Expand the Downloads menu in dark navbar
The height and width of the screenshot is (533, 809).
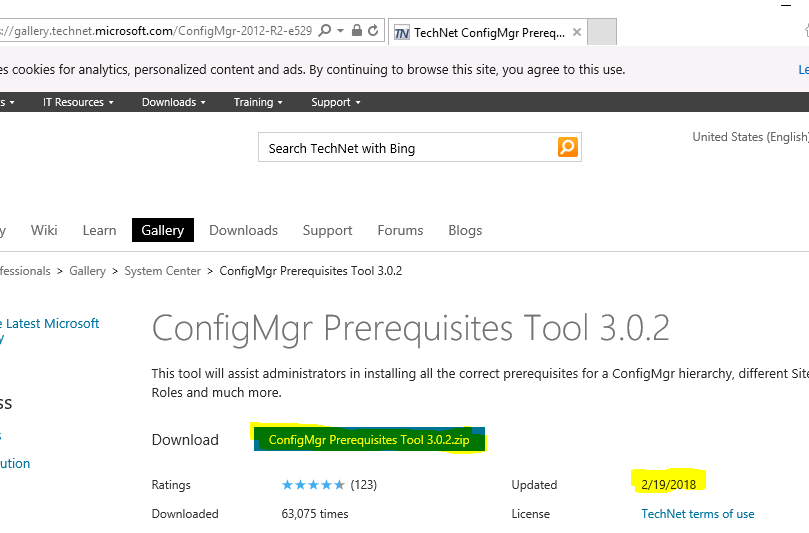(174, 102)
